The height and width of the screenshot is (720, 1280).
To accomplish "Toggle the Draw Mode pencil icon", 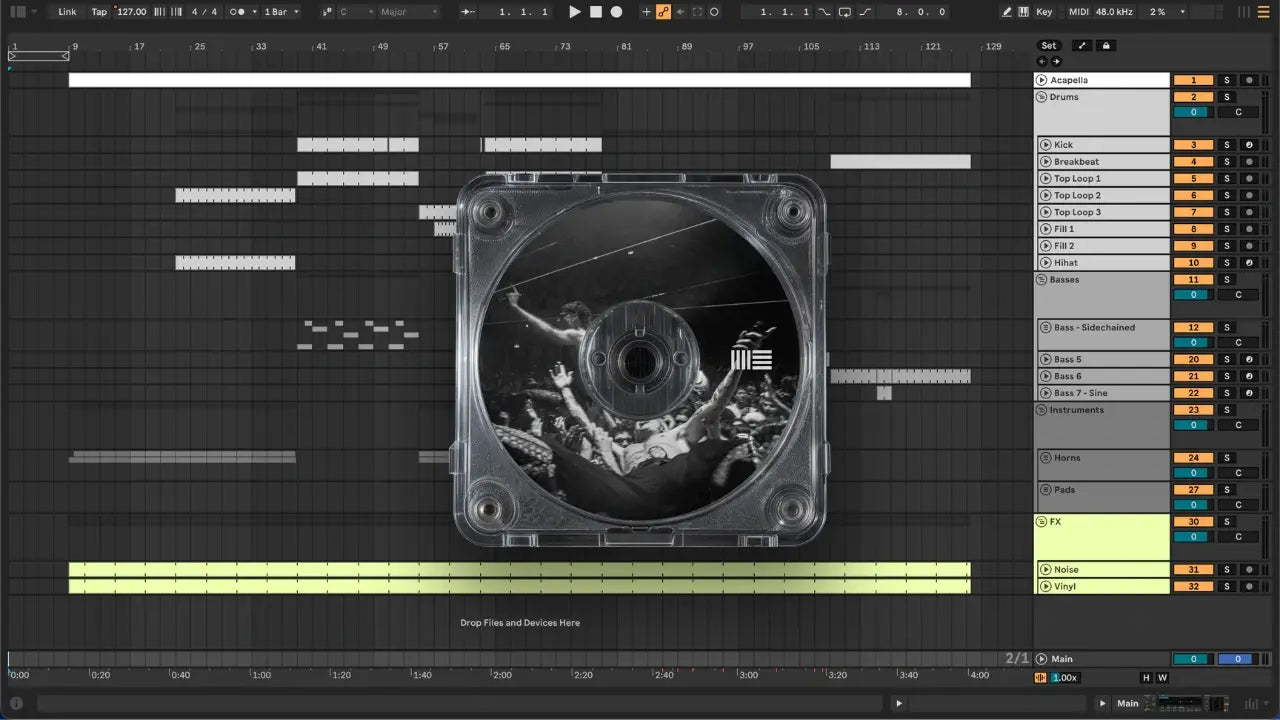I will (x=1007, y=12).
